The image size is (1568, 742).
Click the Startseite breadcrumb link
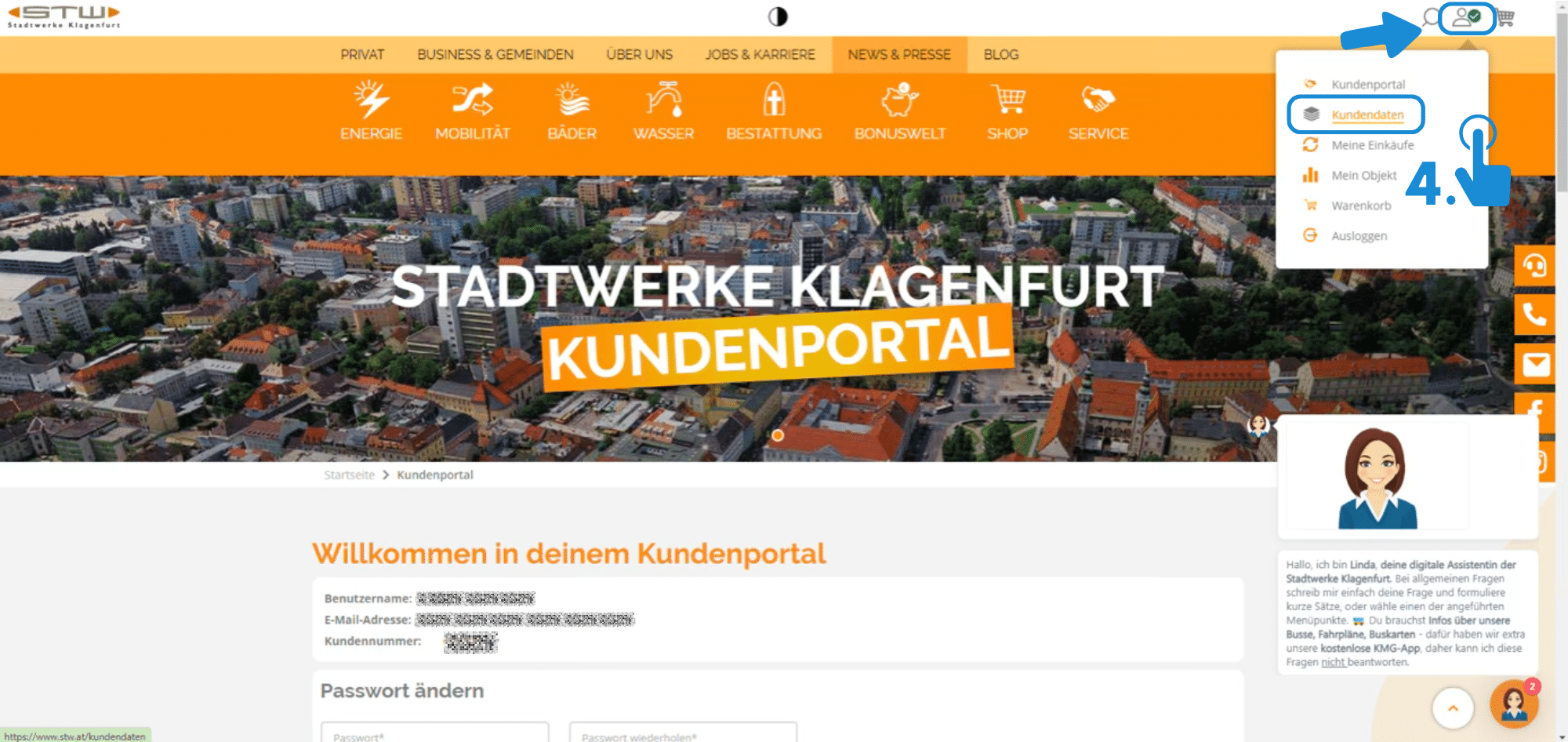349,475
